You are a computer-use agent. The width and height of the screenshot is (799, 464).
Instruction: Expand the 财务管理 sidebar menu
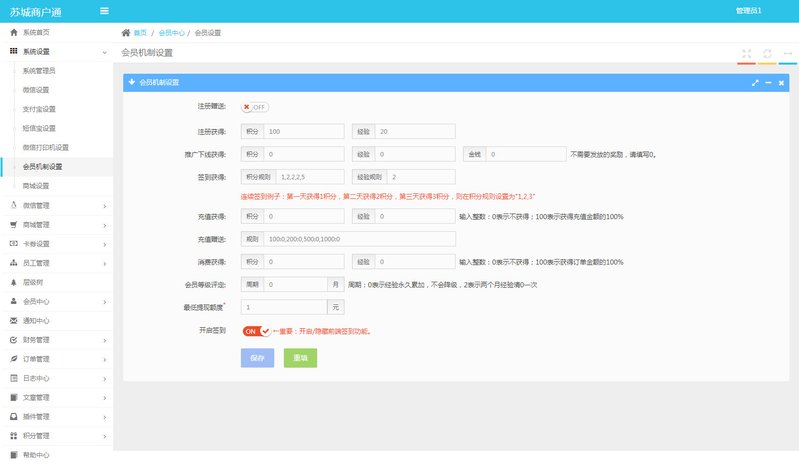[x=56, y=340]
